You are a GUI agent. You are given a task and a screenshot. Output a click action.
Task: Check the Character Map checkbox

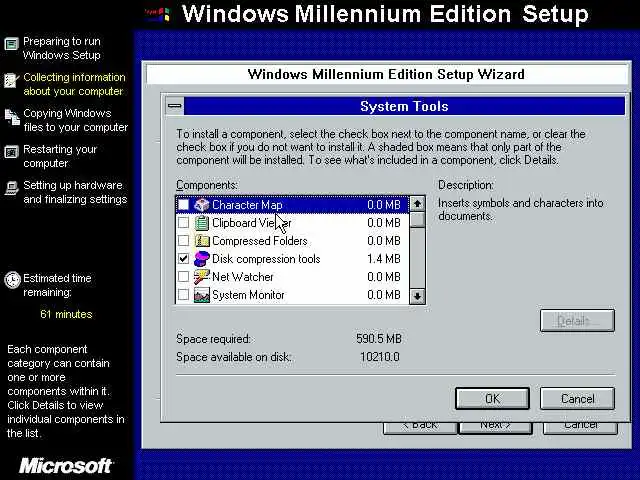click(x=183, y=204)
